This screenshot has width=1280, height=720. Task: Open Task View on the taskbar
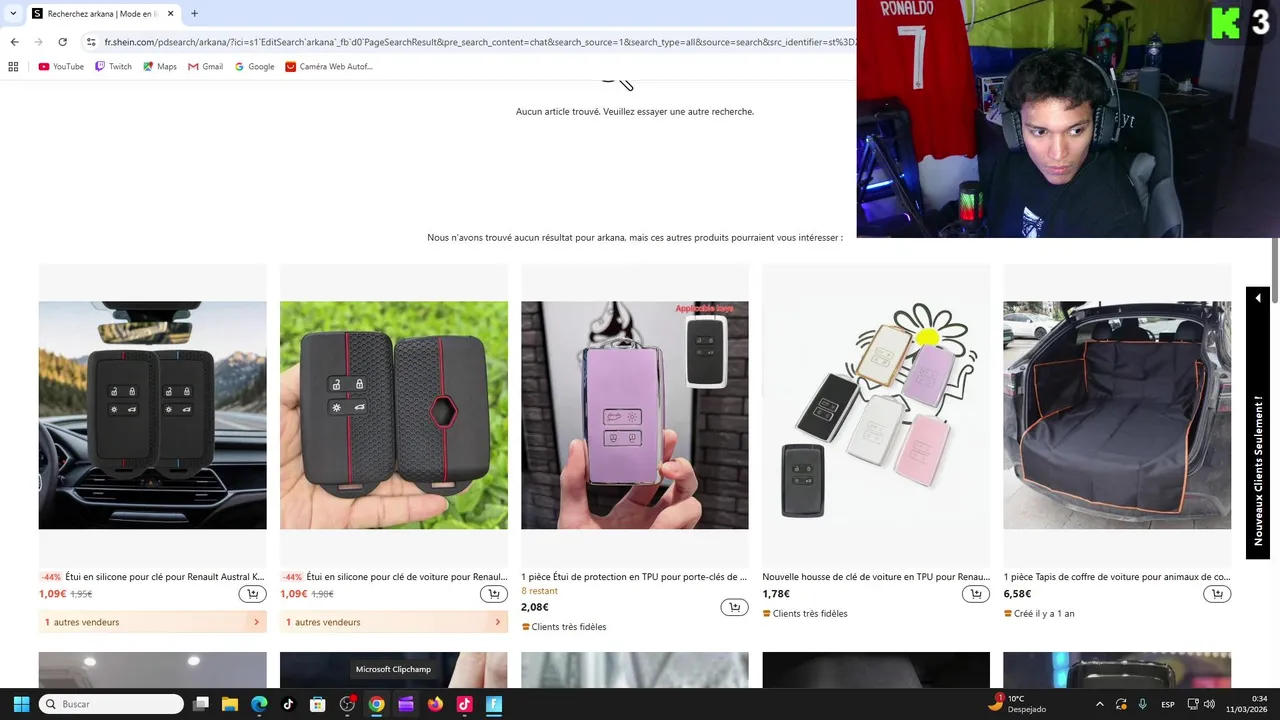[201, 704]
